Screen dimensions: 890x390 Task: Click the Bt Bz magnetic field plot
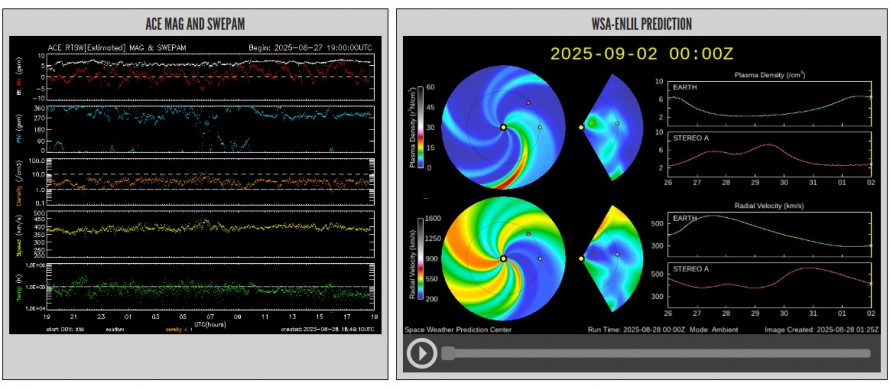tap(210, 77)
